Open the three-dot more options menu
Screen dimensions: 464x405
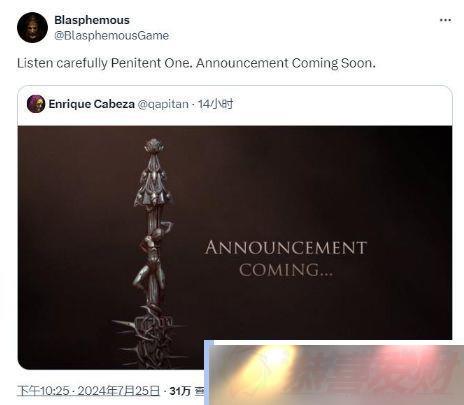(x=445, y=20)
